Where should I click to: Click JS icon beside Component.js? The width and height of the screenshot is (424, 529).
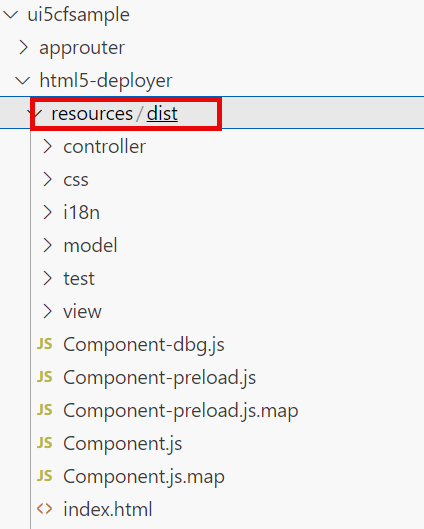[x=45, y=443]
